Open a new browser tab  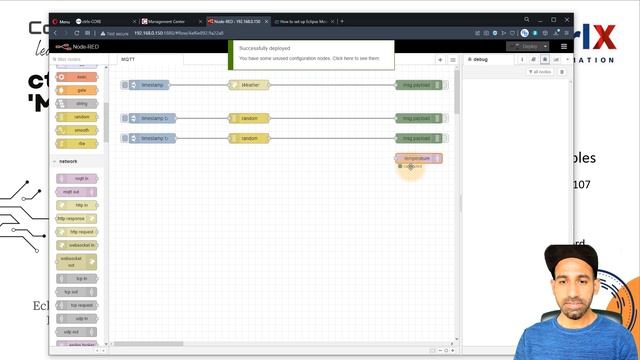(342, 21)
